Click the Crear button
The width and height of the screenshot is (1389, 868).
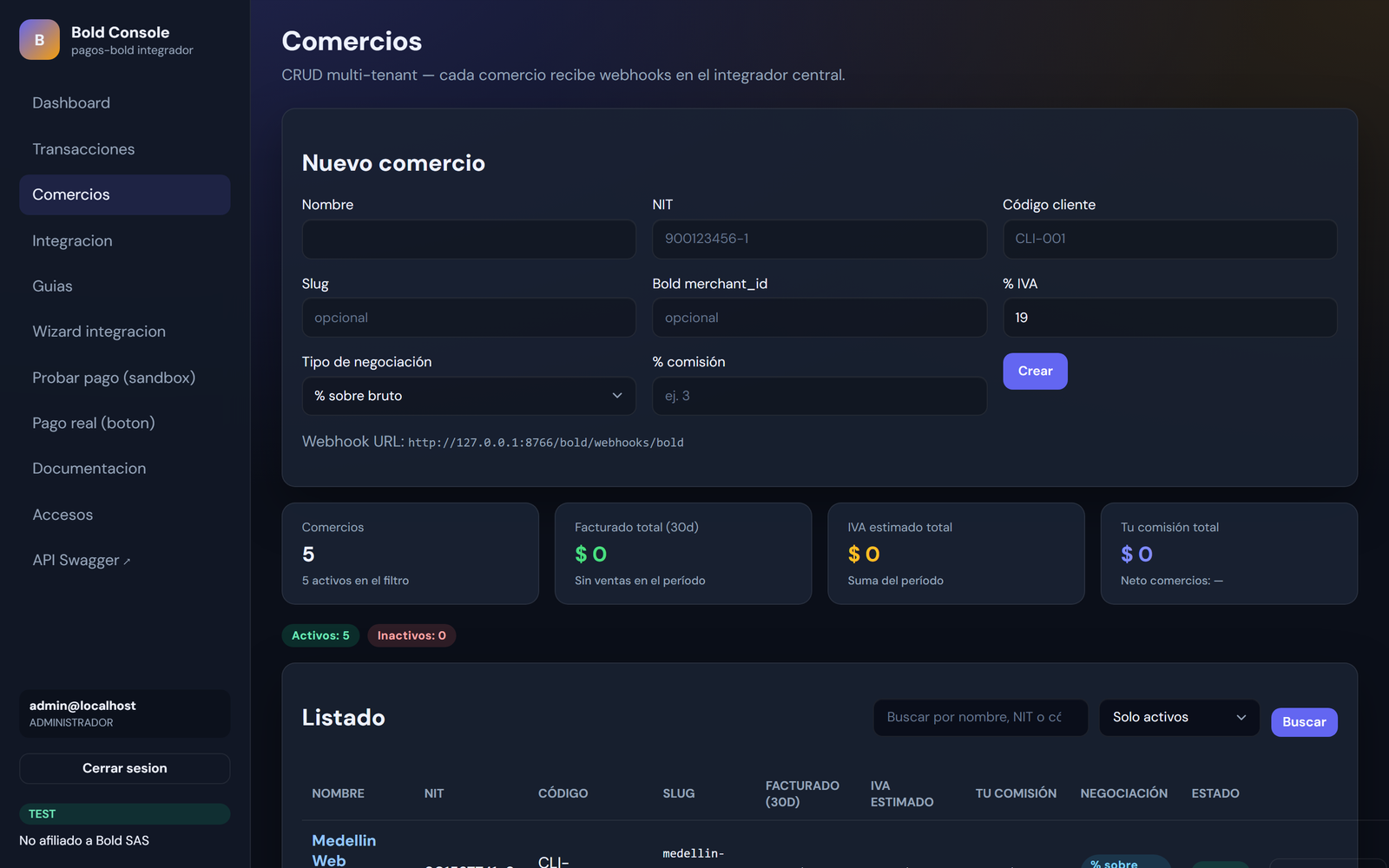[x=1035, y=372]
